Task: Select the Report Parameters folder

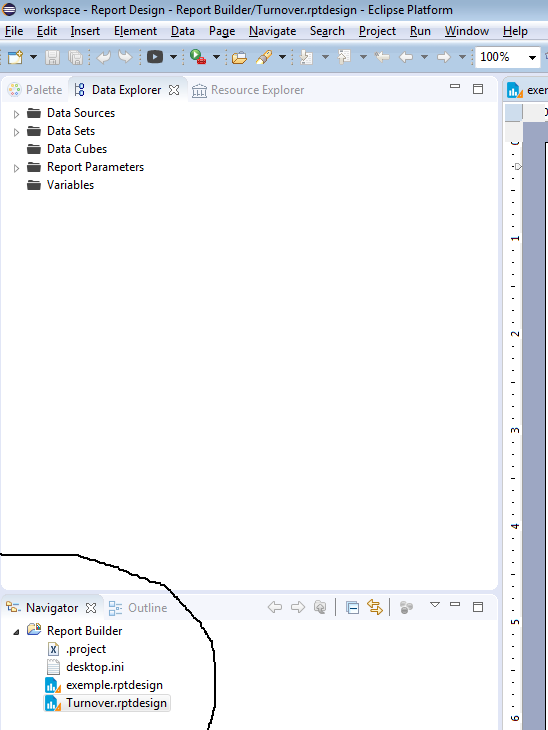Action: coord(86,167)
